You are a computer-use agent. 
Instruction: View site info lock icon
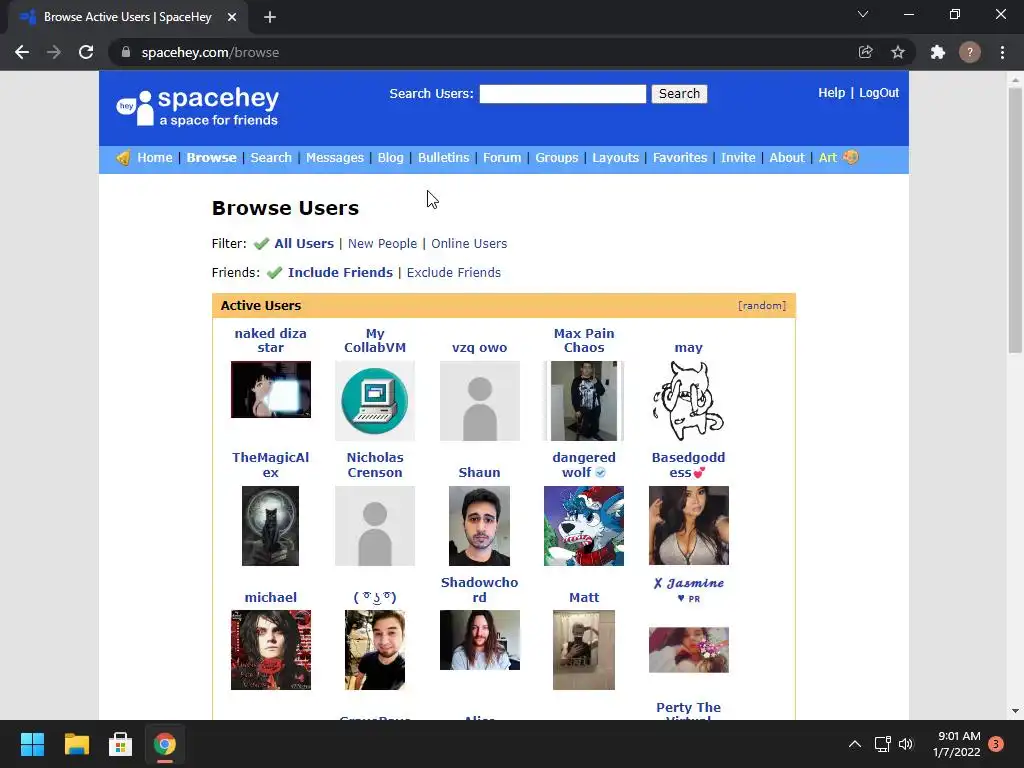126,52
